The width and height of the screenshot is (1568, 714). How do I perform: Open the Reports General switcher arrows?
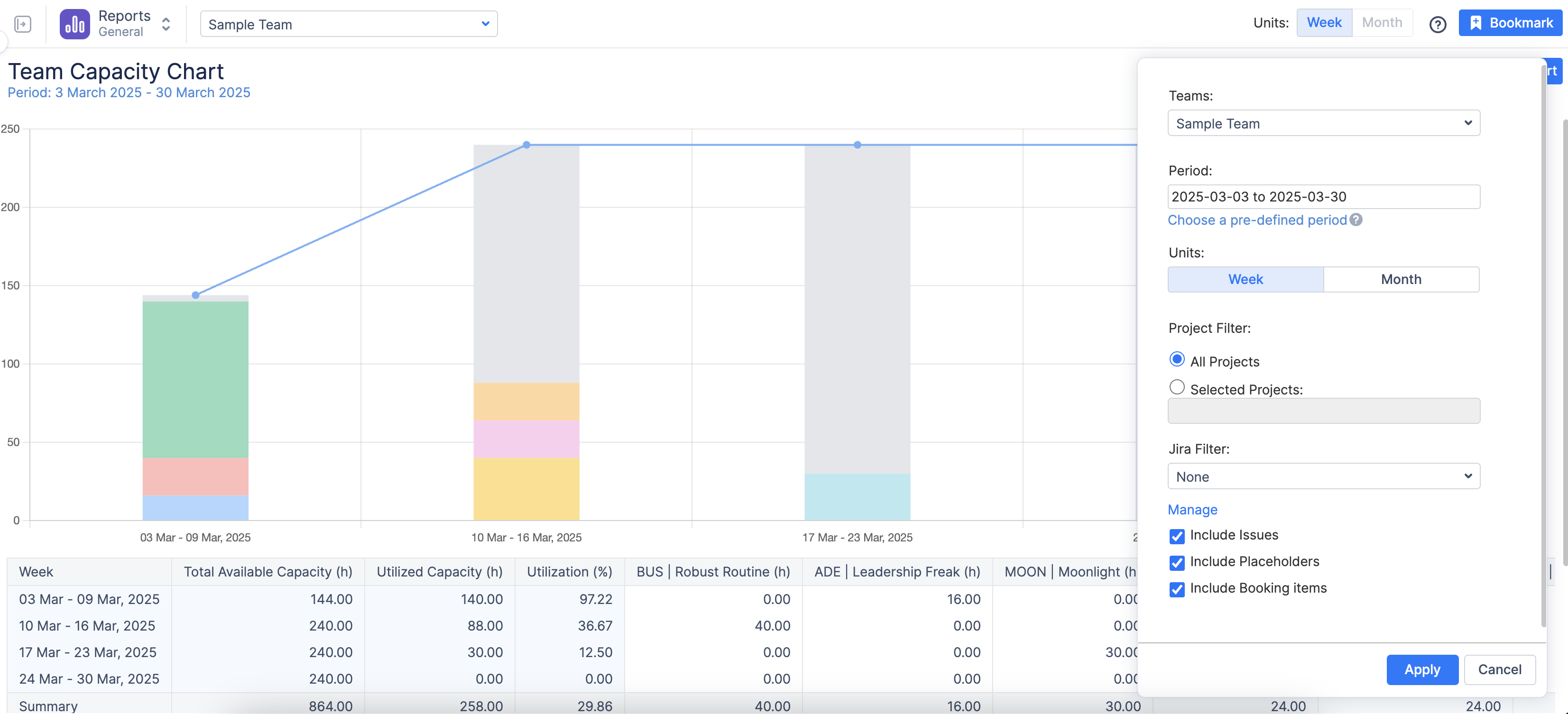click(x=166, y=24)
